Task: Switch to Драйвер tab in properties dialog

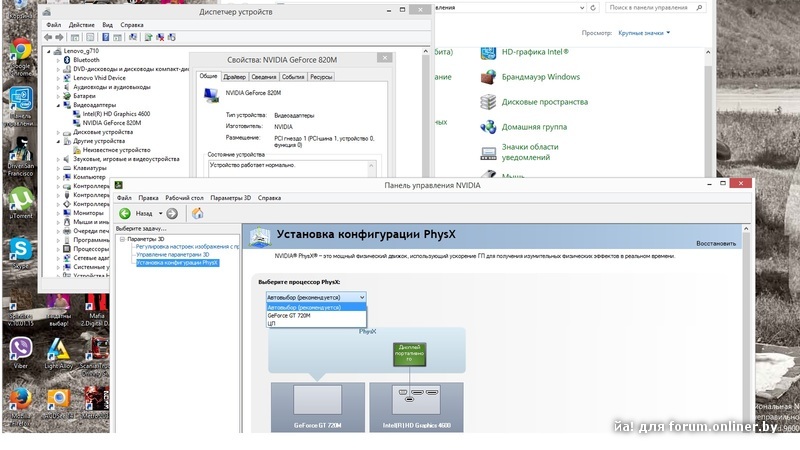Action: tap(235, 77)
